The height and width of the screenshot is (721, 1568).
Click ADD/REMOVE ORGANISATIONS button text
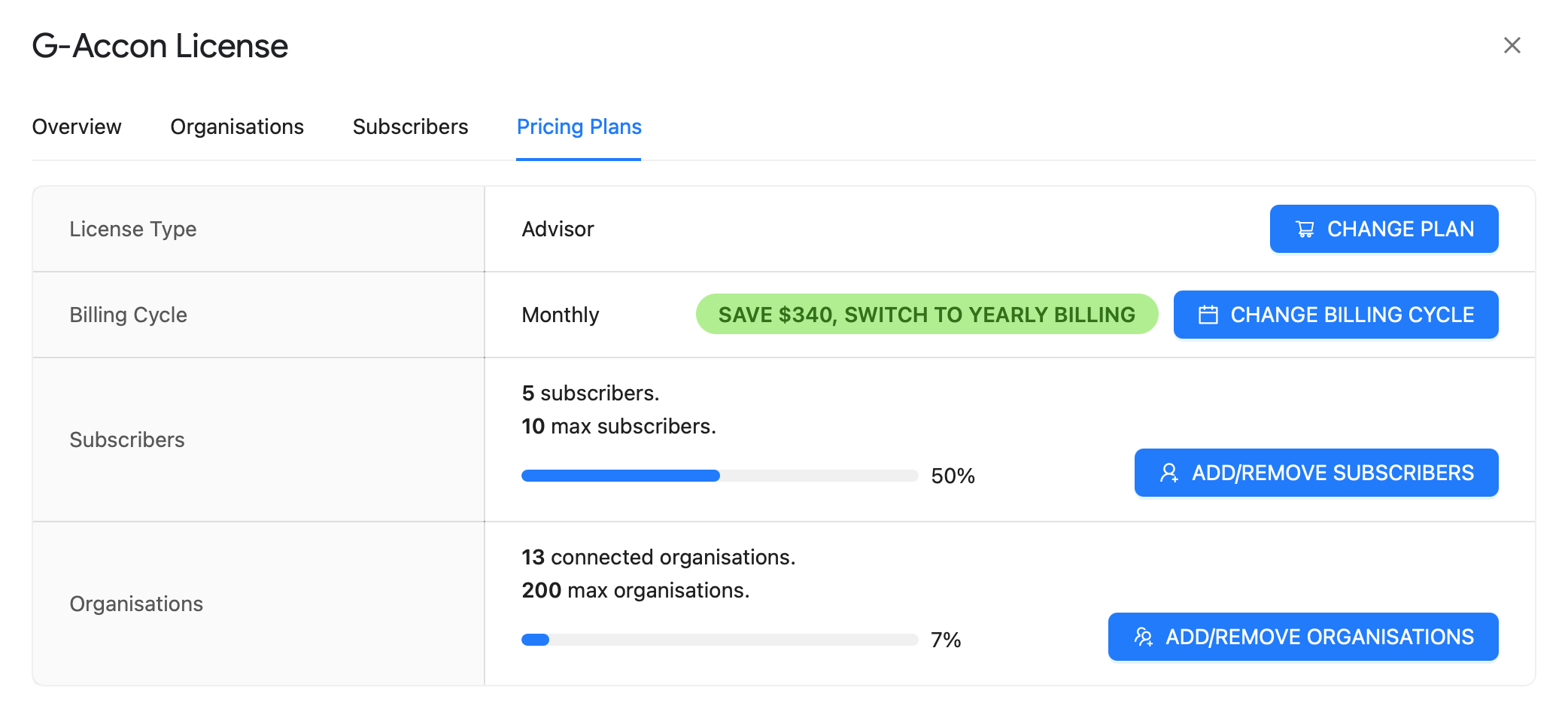click(1320, 637)
